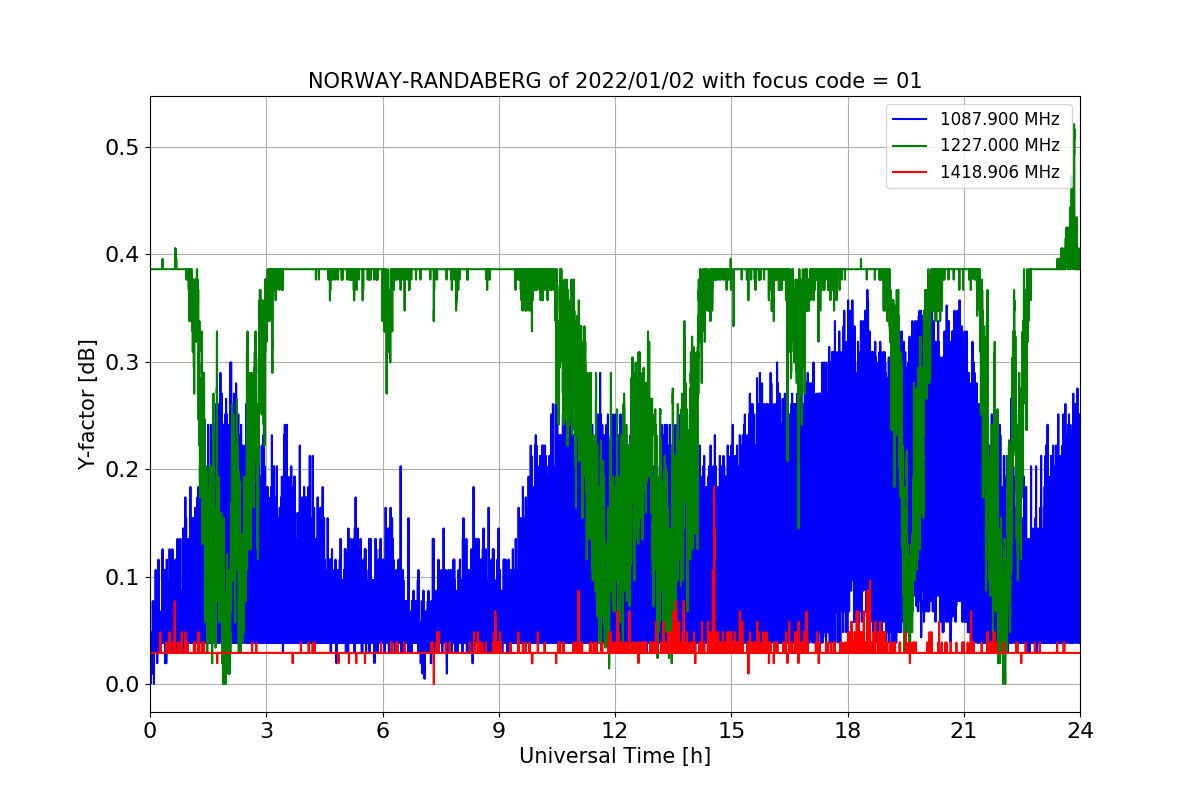Click the x-axis tick label 9
This screenshot has width=1200, height=800.
[499, 731]
